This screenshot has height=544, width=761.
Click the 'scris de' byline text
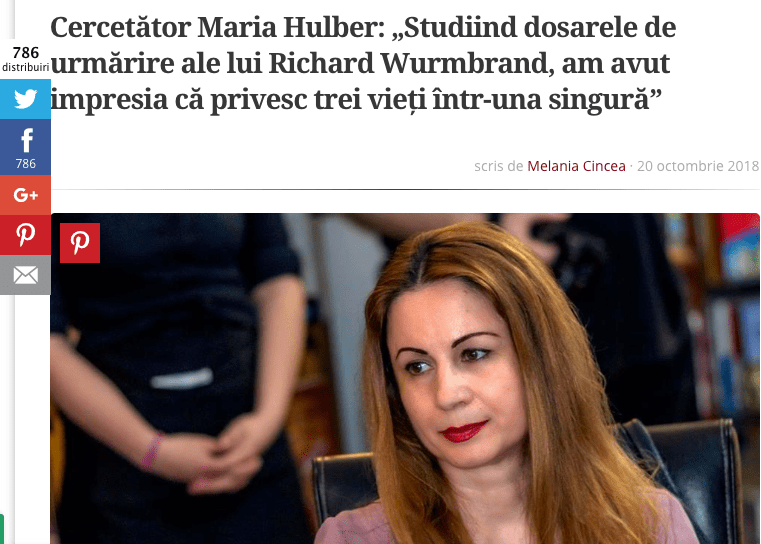499,166
